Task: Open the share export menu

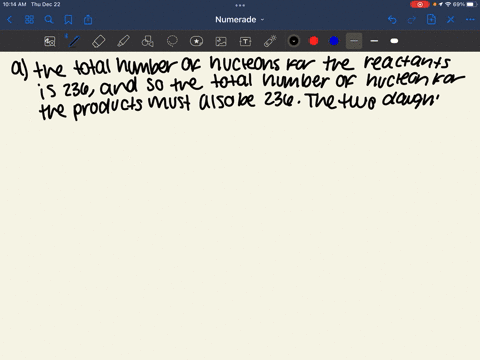Action: pyautogui.click(x=88, y=20)
